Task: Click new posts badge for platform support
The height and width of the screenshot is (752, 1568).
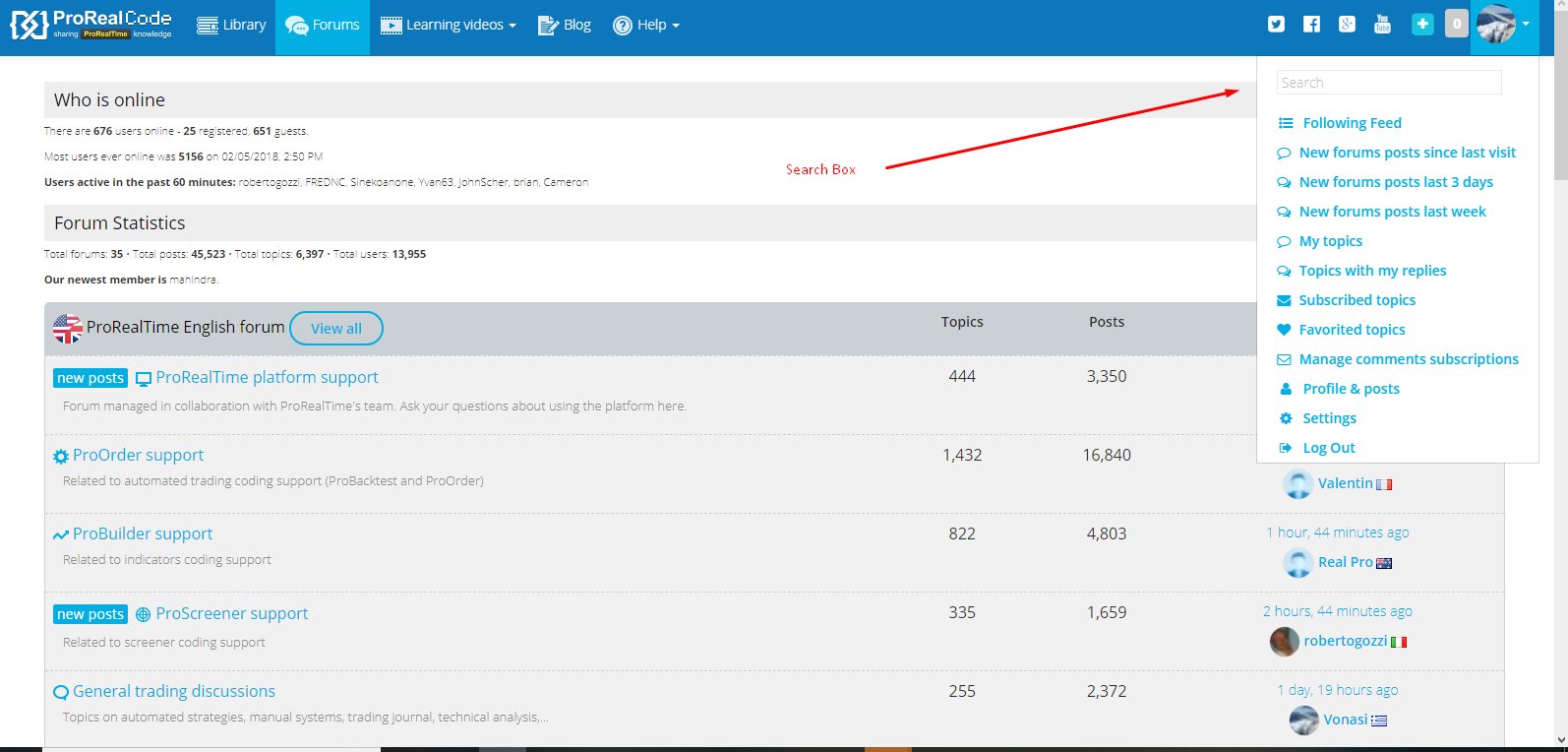Action: (90, 378)
